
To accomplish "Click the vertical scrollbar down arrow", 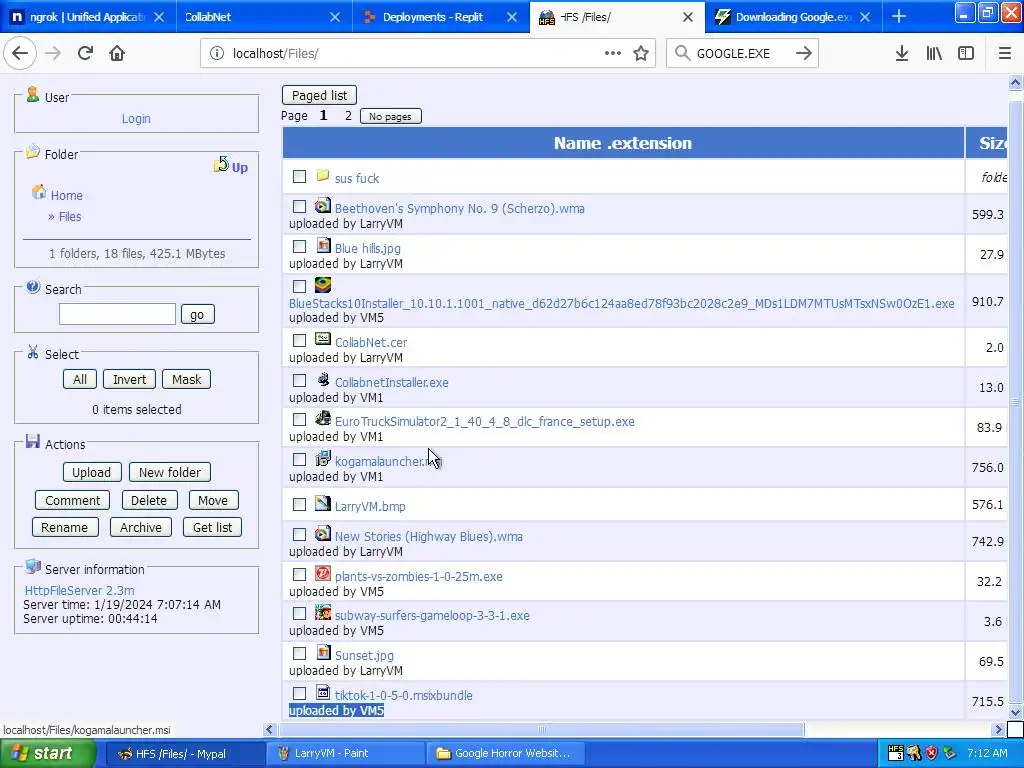I will (1015, 712).
